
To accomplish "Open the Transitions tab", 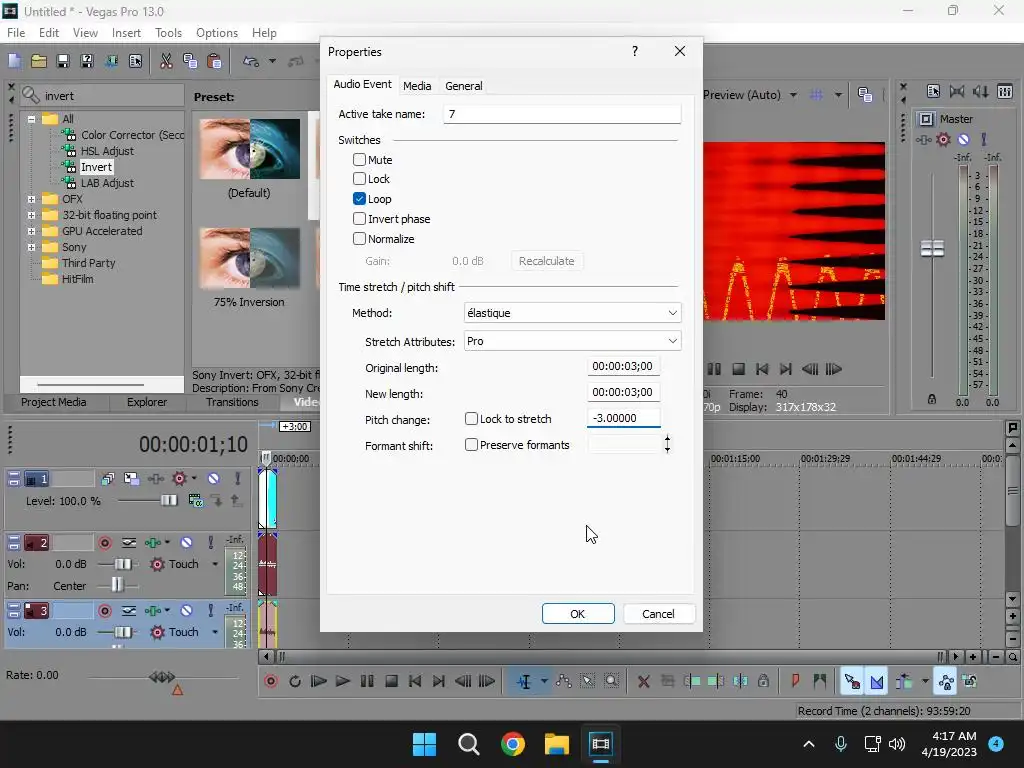I will point(232,402).
